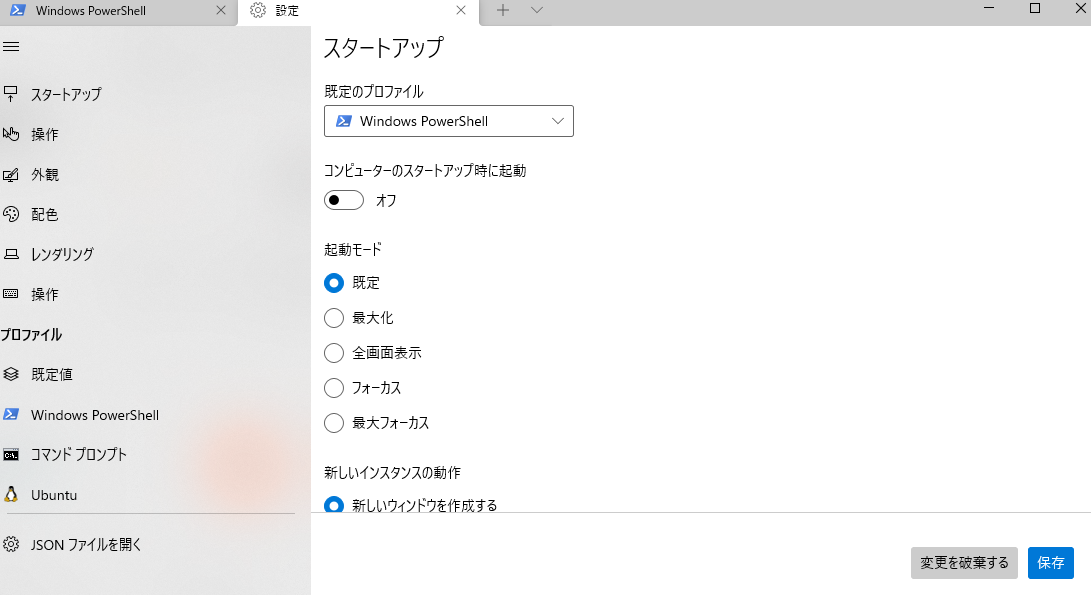This screenshot has height=595, width=1091.
Task: Click the Ubuntu penguin icon
Action: (10, 495)
